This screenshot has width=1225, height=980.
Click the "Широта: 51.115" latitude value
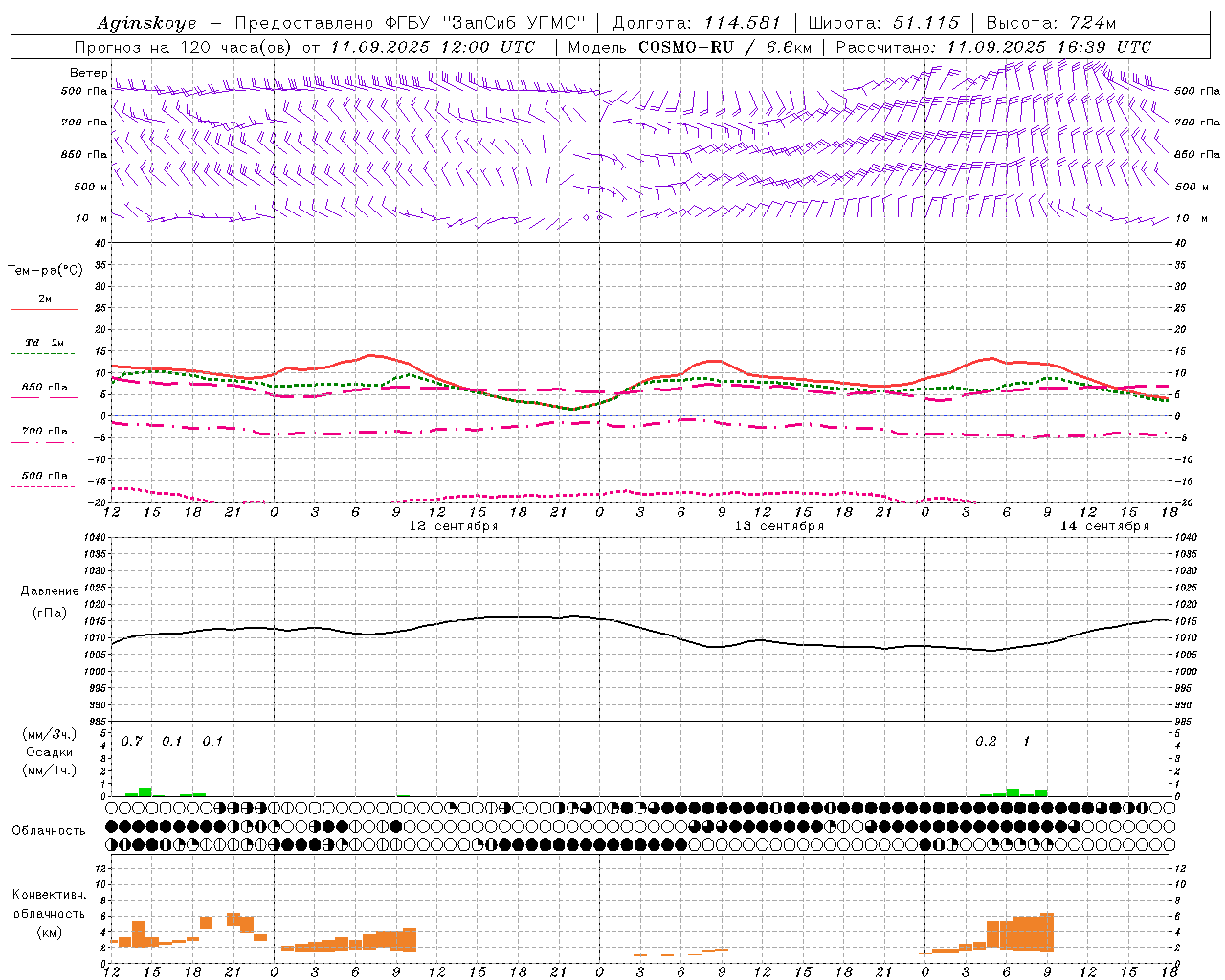[883, 23]
